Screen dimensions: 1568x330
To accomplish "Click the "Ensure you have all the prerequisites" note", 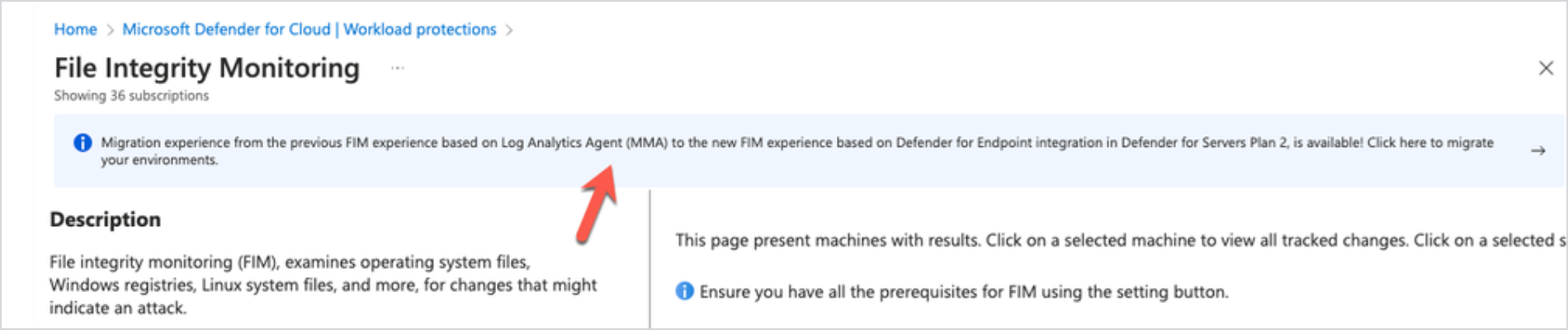I will tap(963, 292).
